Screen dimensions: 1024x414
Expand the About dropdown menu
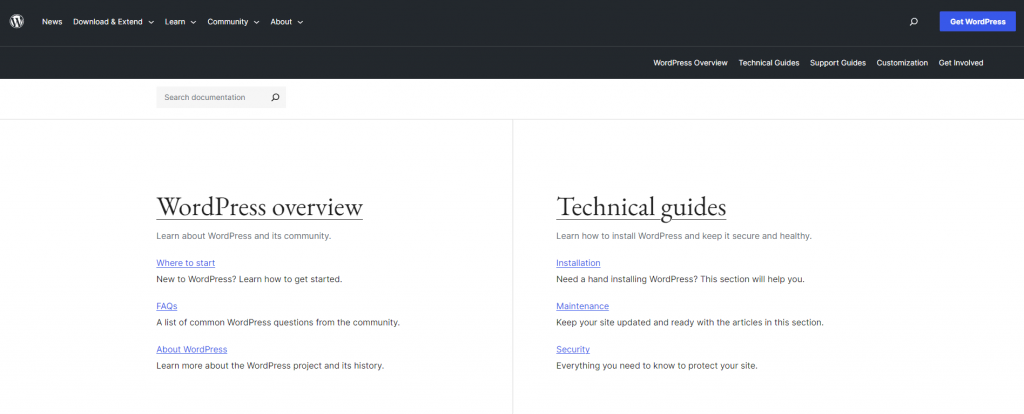[286, 22]
